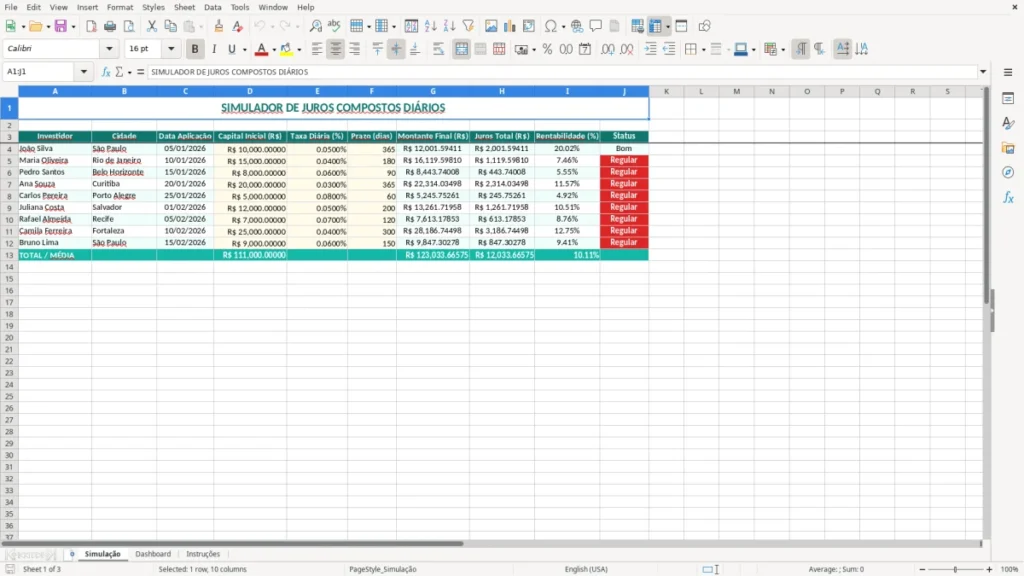Open the File menu
This screenshot has width=1024, height=576.
pos(11,7)
